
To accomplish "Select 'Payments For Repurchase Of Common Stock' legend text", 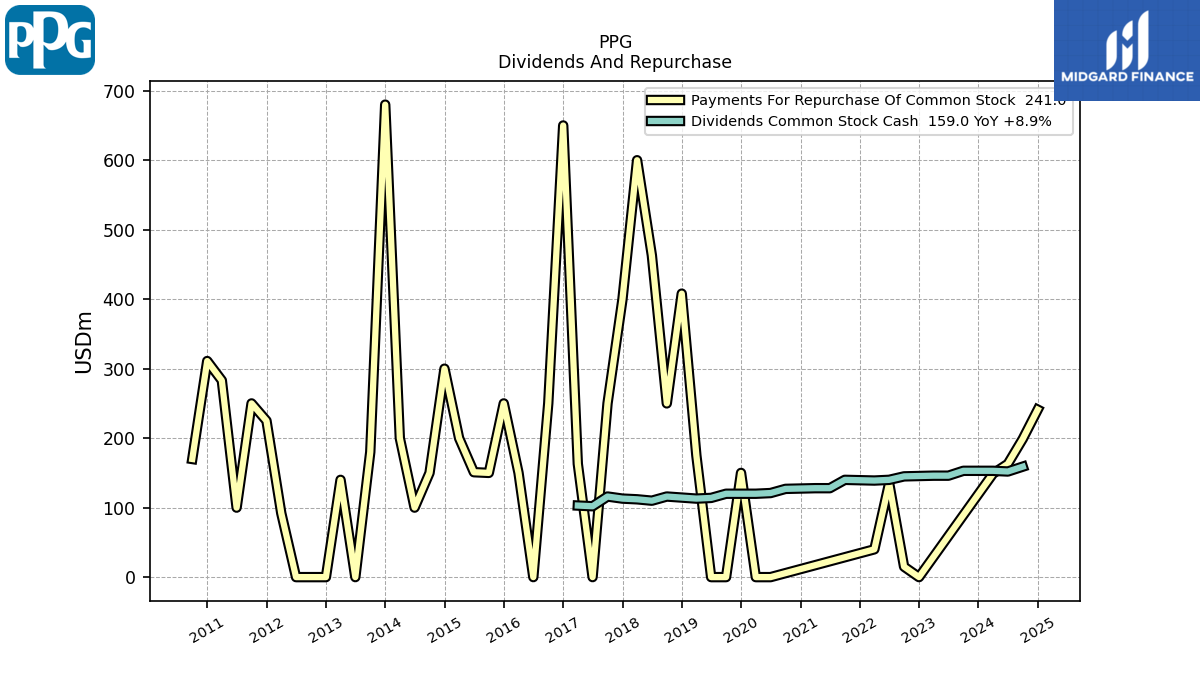I will tap(855, 100).
